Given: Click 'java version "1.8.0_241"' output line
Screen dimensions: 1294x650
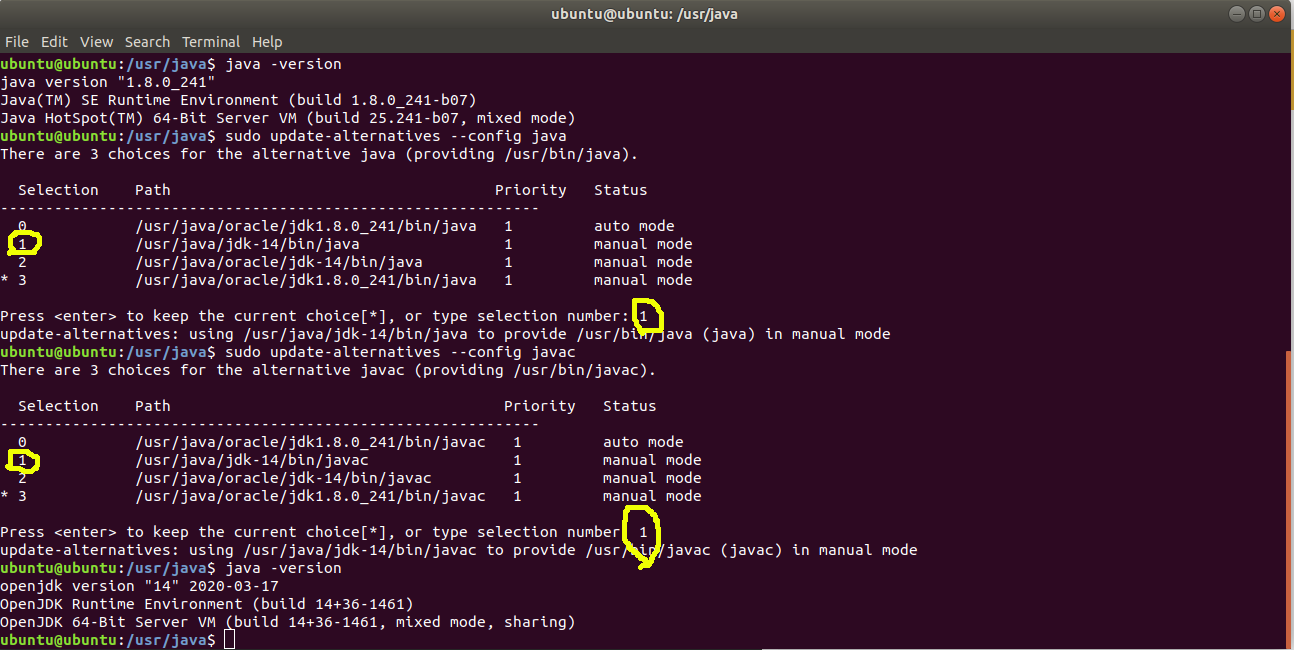Looking at the screenshot, I should [107, 82].
